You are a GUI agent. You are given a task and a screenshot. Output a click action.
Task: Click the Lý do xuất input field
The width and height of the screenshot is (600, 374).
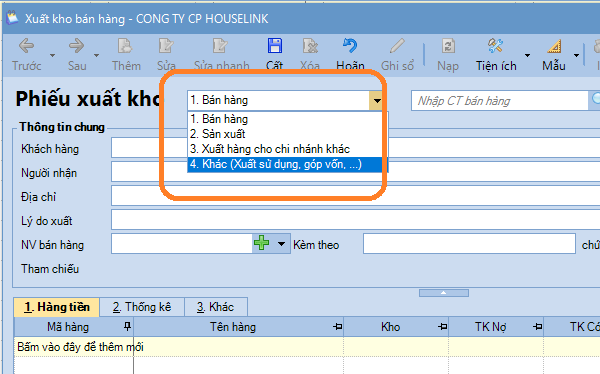tap(355, 220)
